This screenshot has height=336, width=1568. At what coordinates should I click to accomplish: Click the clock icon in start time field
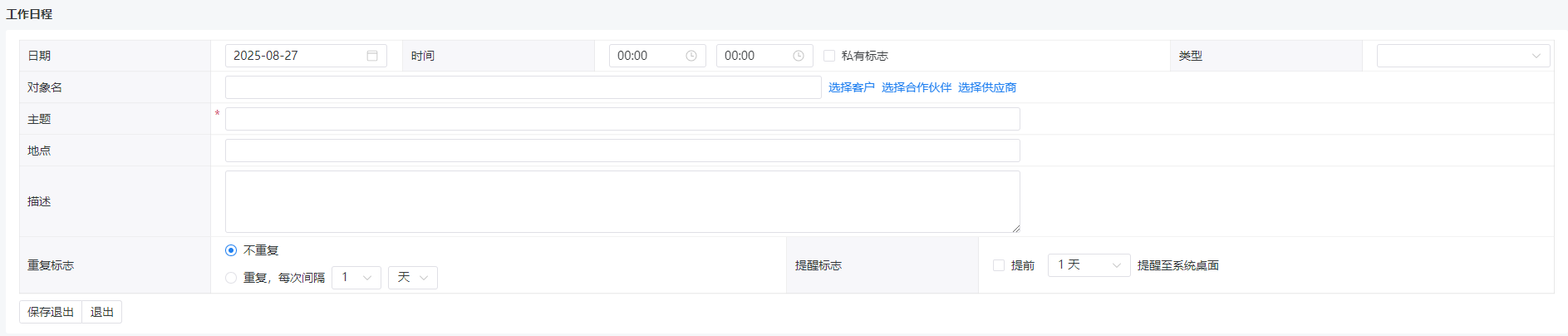(691, 56)
